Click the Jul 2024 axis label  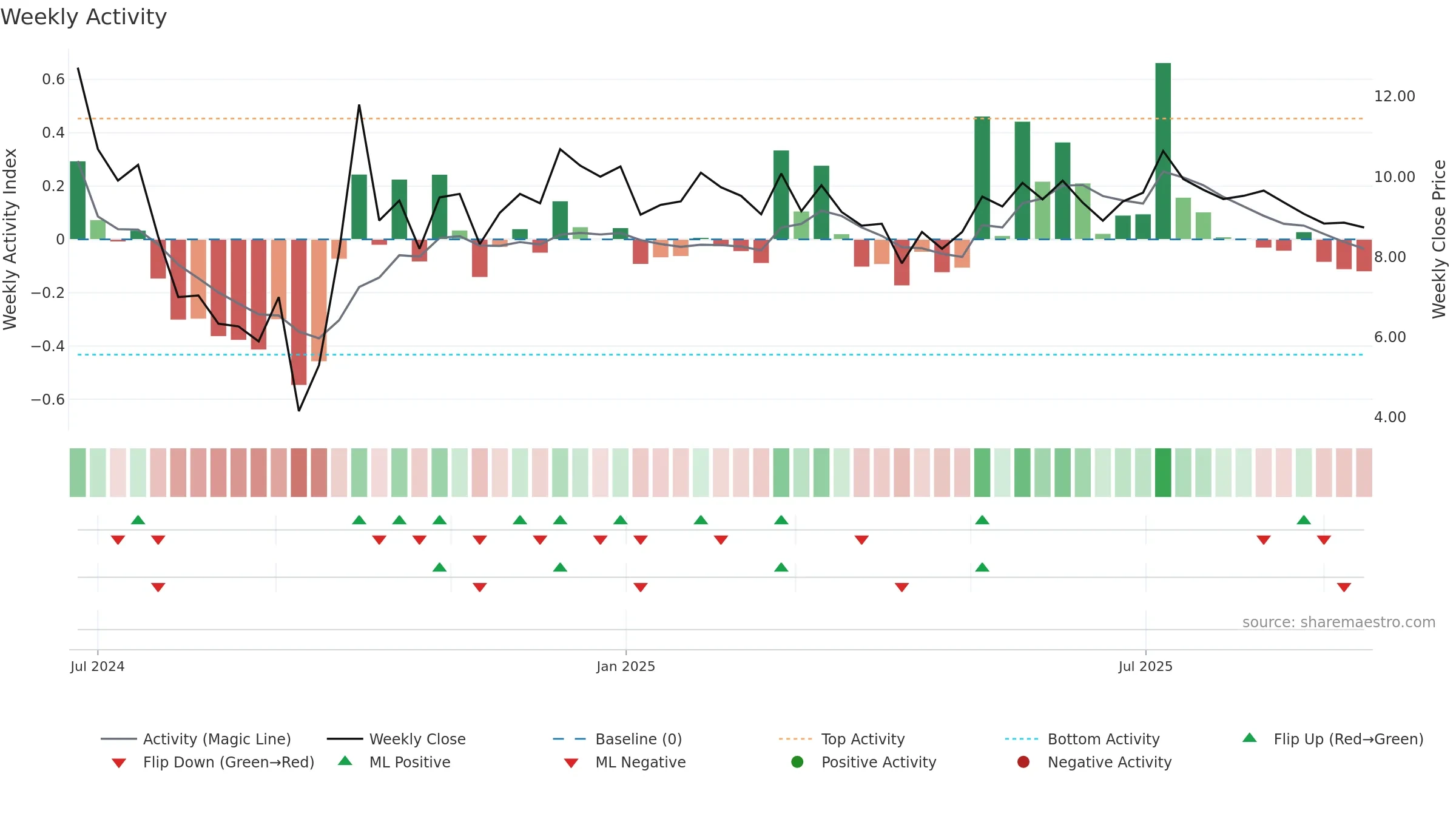click(x=97, y=666)
